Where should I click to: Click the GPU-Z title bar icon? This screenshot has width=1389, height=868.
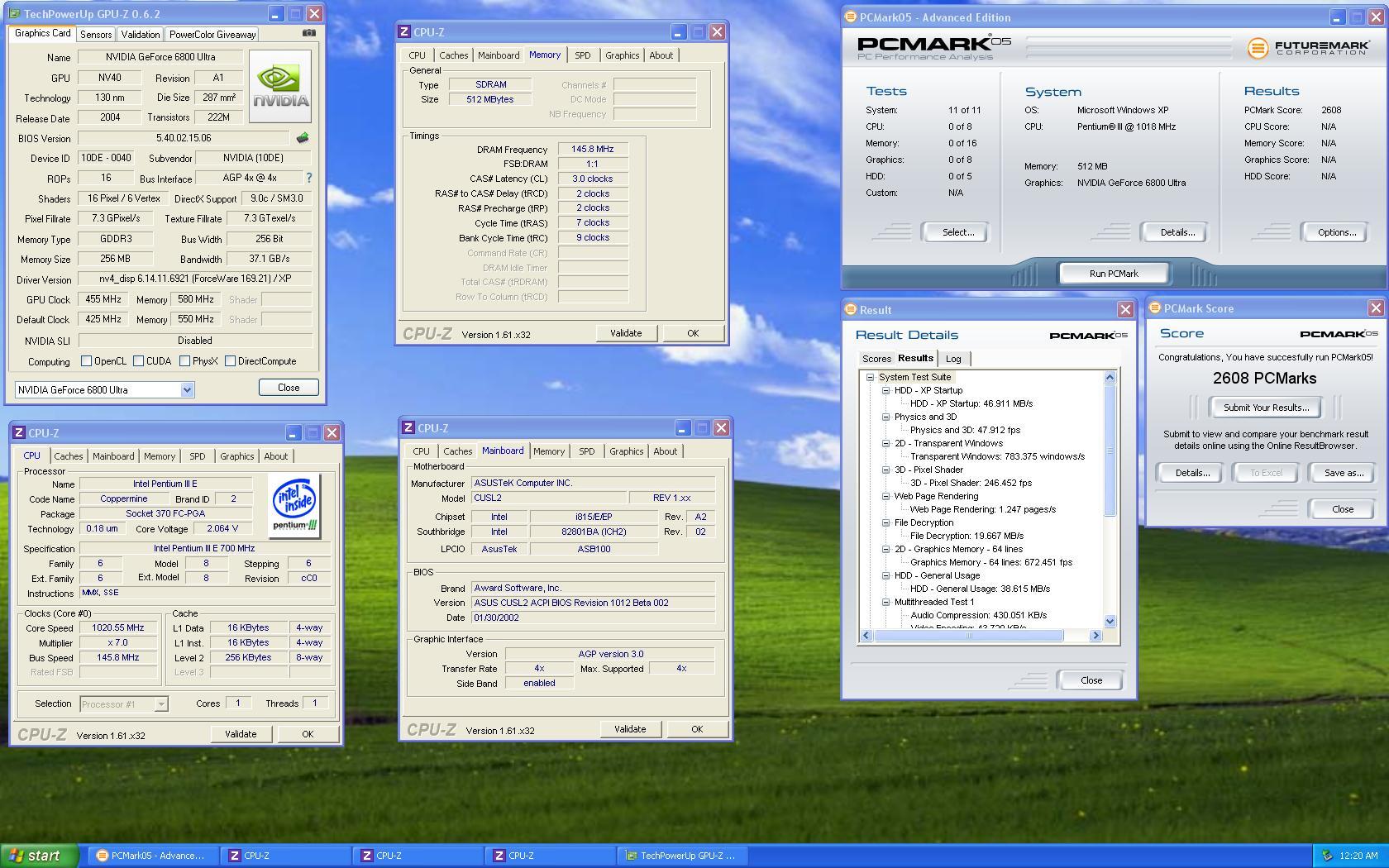[x=15, y=14]
